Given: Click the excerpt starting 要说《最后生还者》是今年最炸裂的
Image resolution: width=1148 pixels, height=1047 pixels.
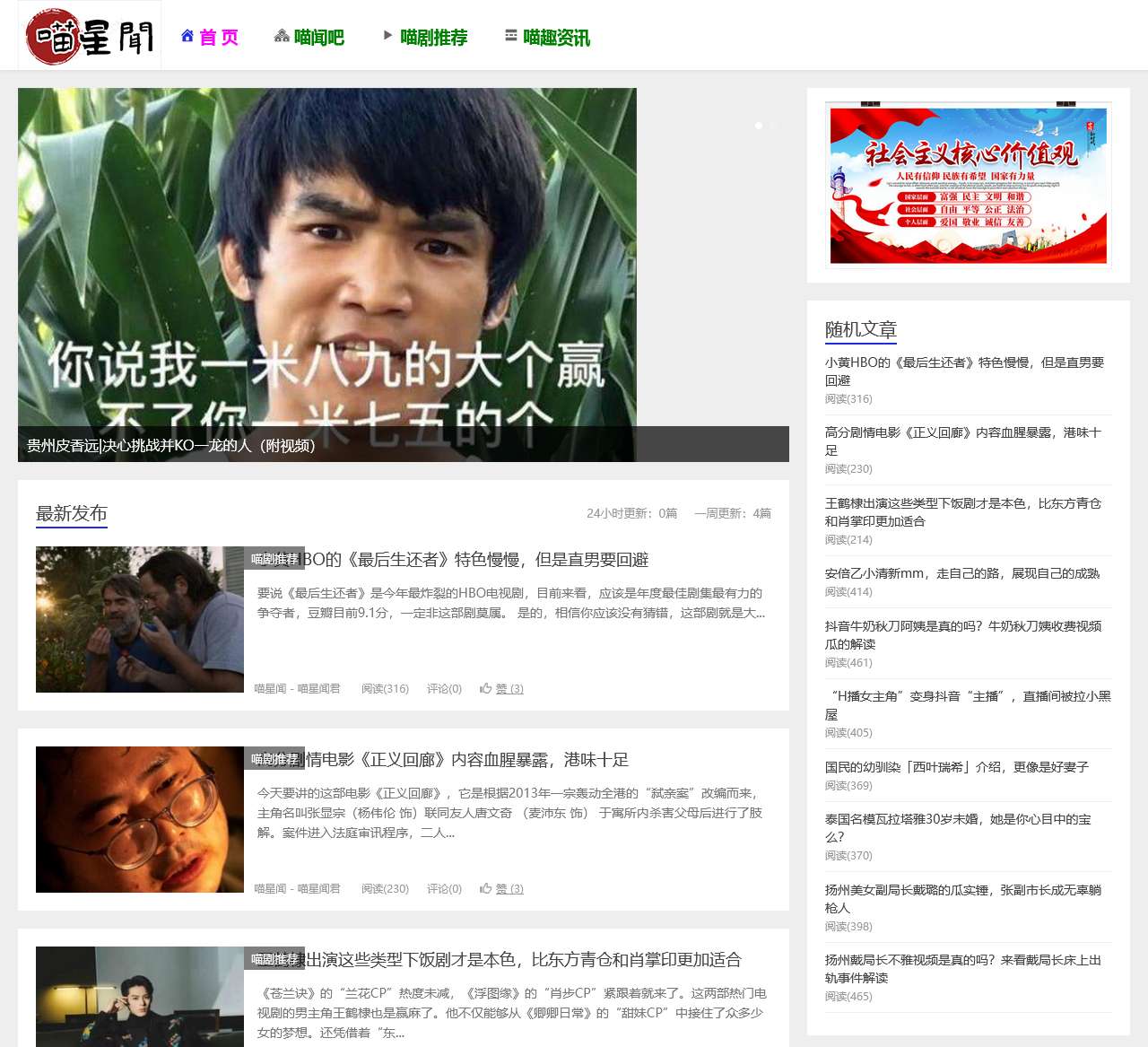Looking at the screenshot, I should pyautogui.click(x=511, y=603).
